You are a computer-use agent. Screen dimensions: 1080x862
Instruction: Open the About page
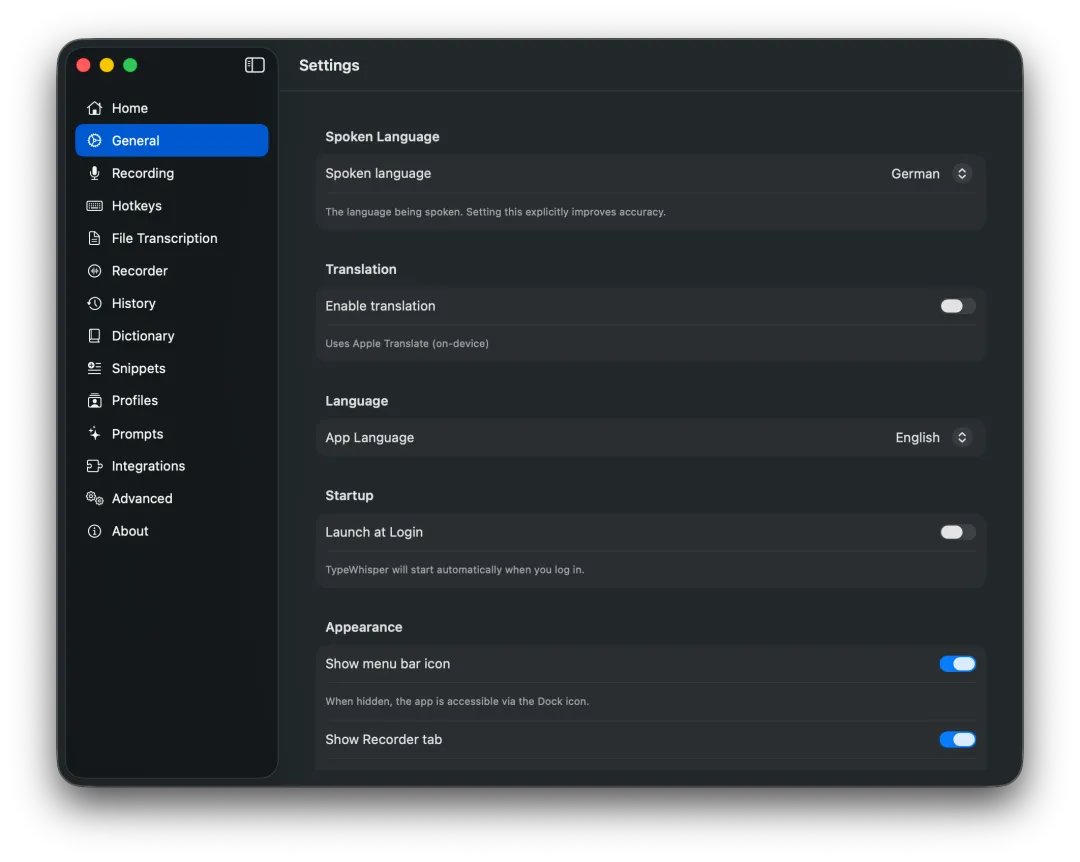tap(130, 531)
